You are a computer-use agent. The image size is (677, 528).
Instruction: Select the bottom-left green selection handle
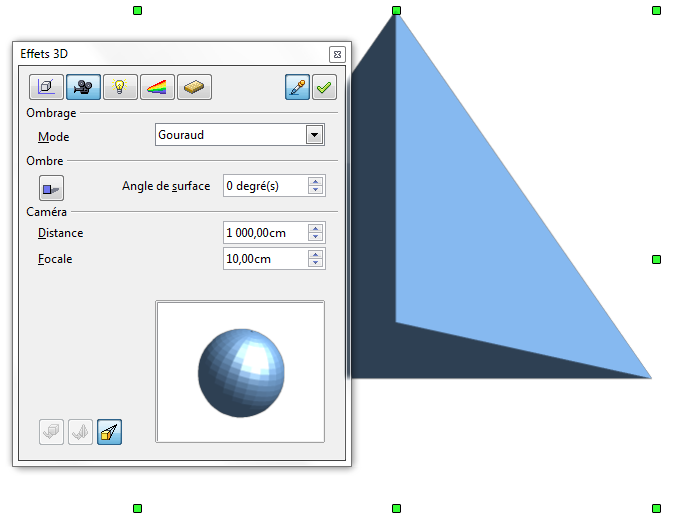(137, 508)
